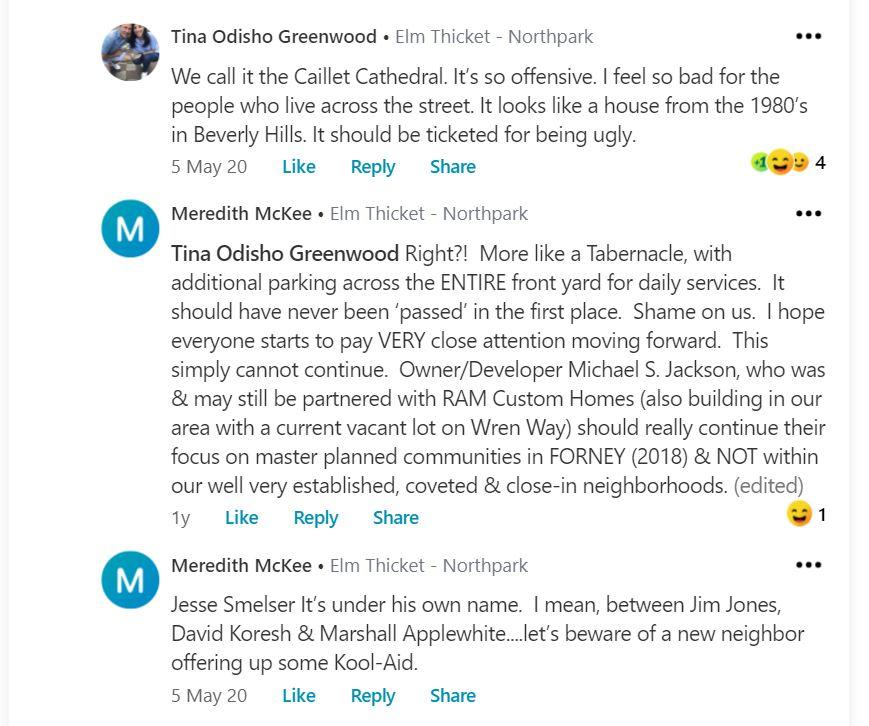The height and width of the screenshot is (726, 869).
Task: Click Meredith McKee's avatar on the second comment
Action: (x=130, y=228)
